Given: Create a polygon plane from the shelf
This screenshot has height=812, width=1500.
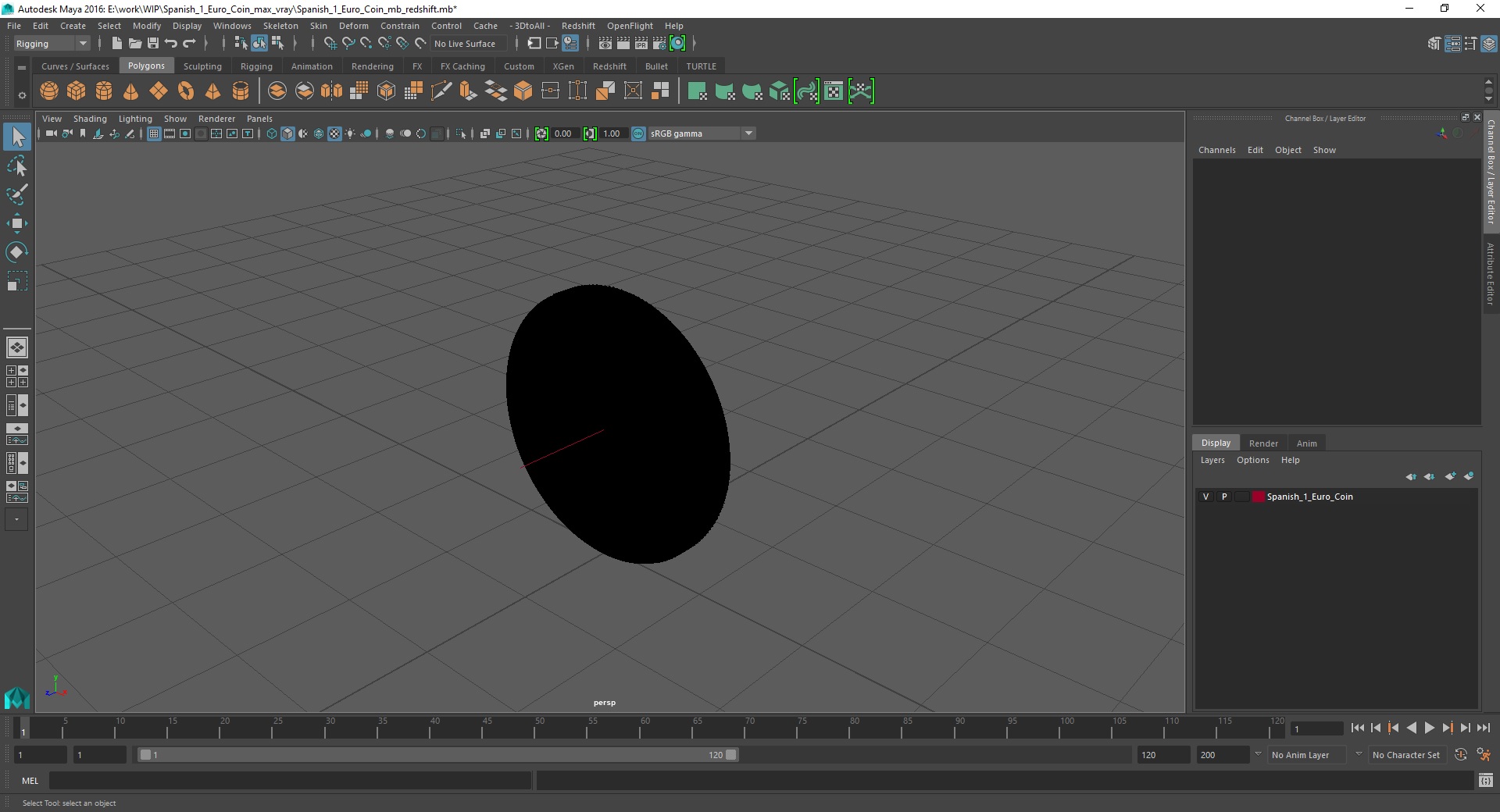Looking at the screenshot, I should [x=159, y=91].
